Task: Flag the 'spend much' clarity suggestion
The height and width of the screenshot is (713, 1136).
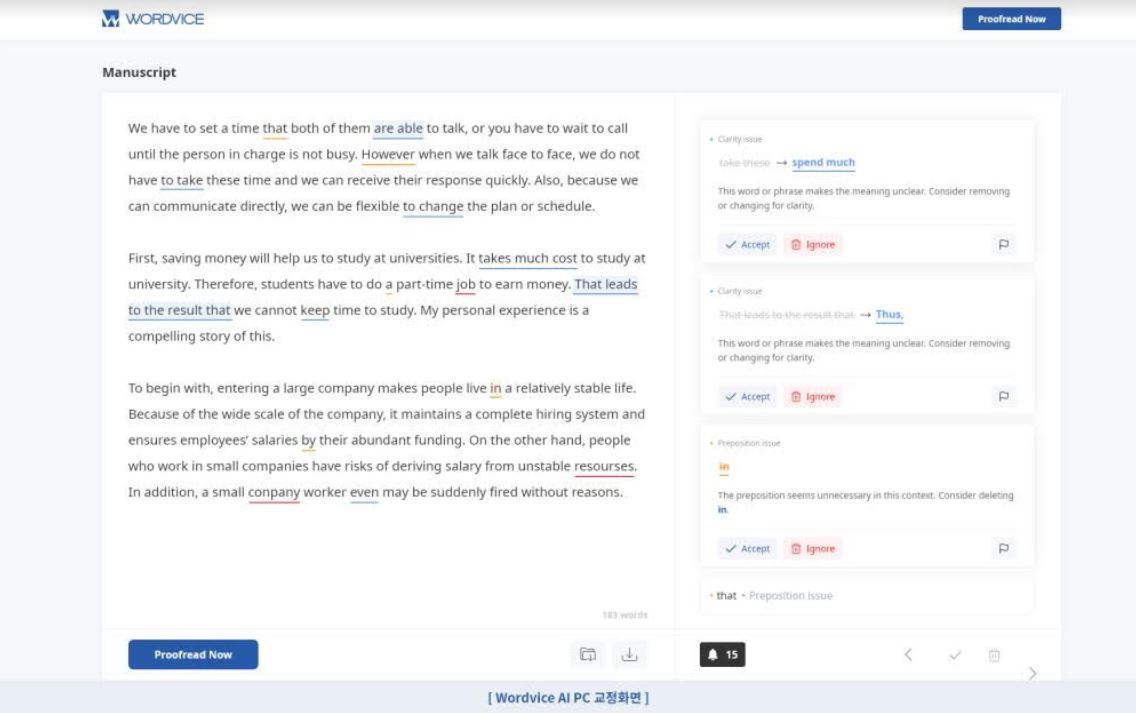Action: 1003,244
